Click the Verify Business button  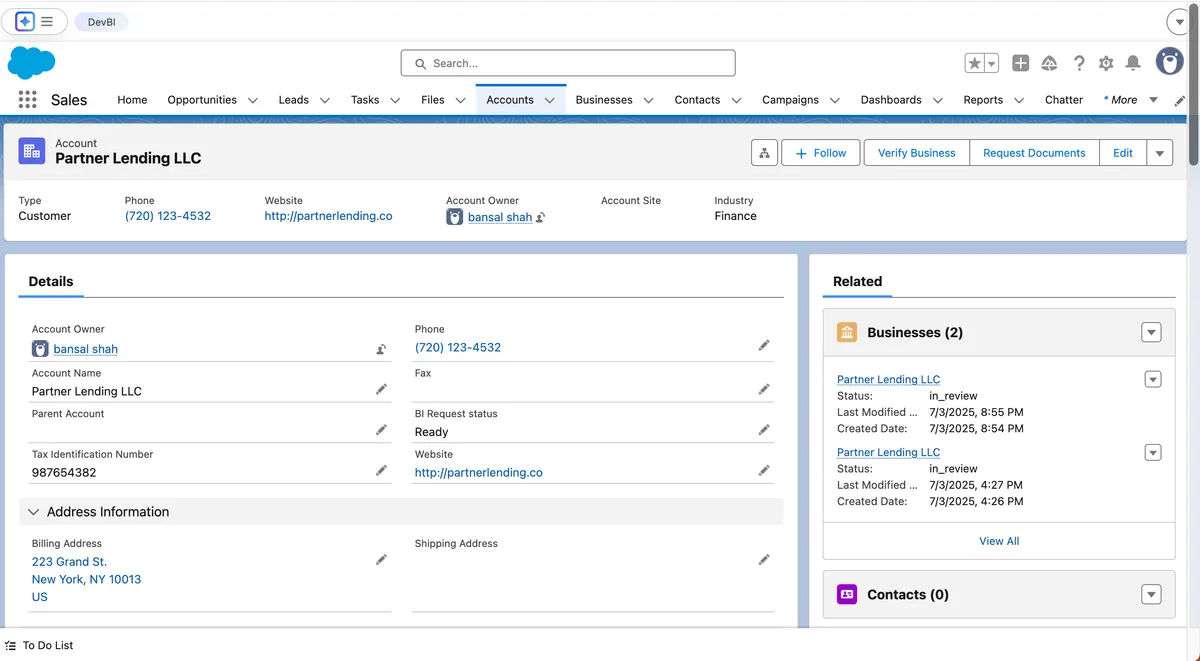click(x=917, y=153)
